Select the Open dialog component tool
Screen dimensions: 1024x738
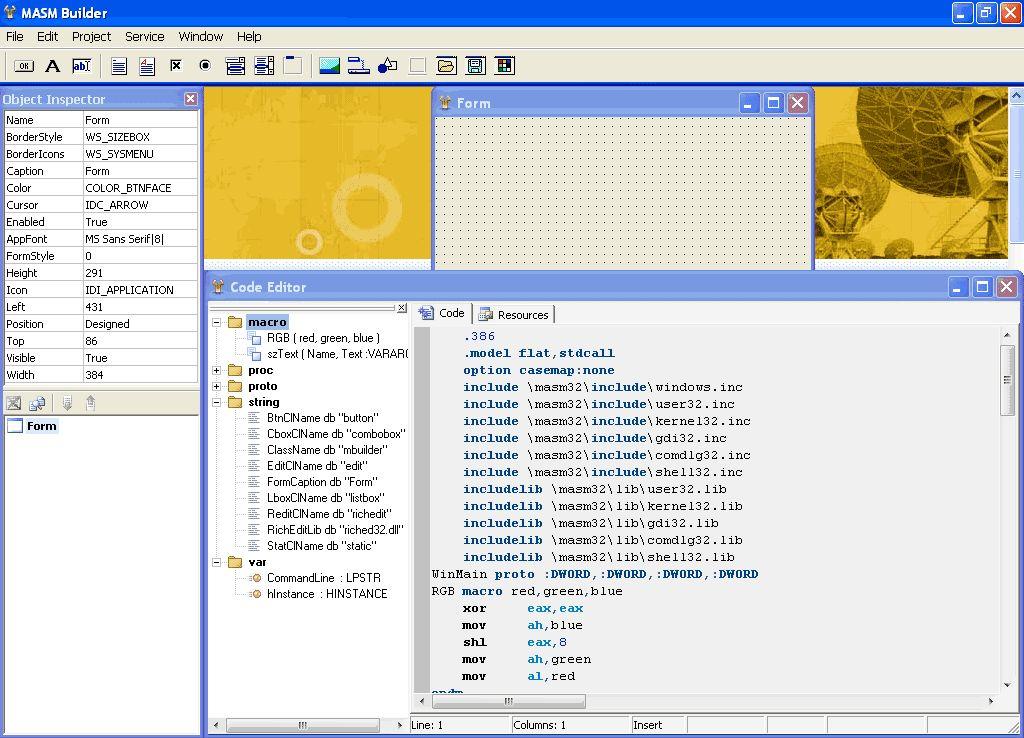coord(446,65)
